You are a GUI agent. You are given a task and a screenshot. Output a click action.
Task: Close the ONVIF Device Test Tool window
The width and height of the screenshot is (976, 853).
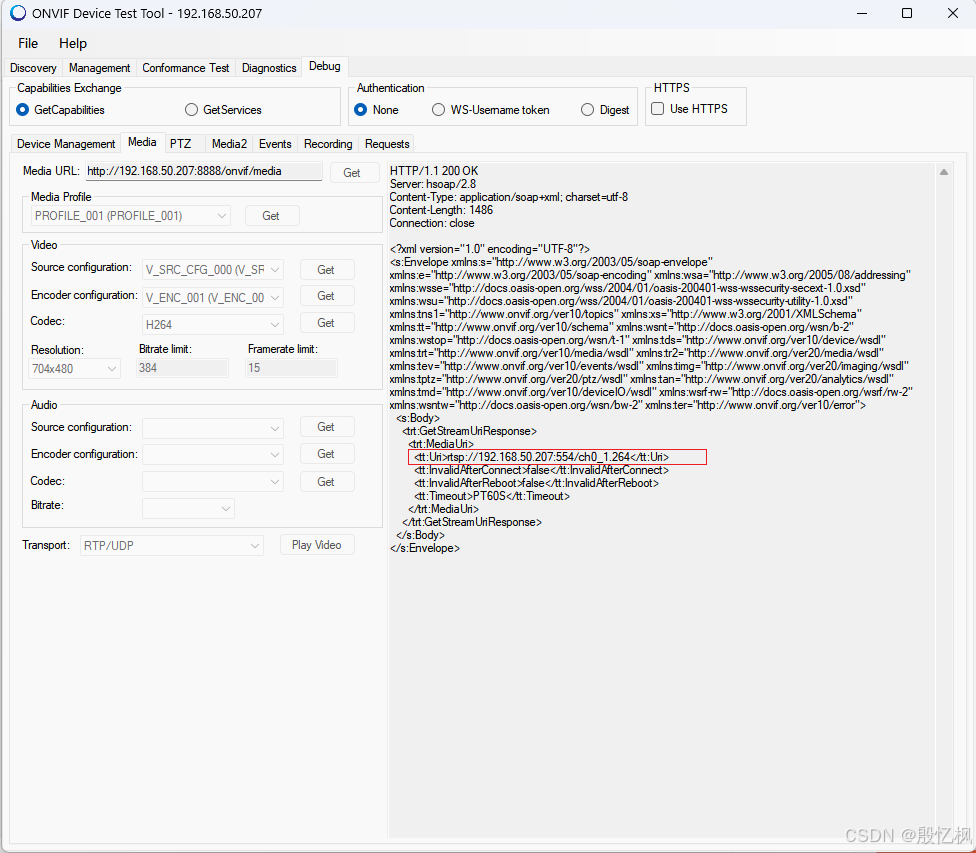[x=952, y=13]
